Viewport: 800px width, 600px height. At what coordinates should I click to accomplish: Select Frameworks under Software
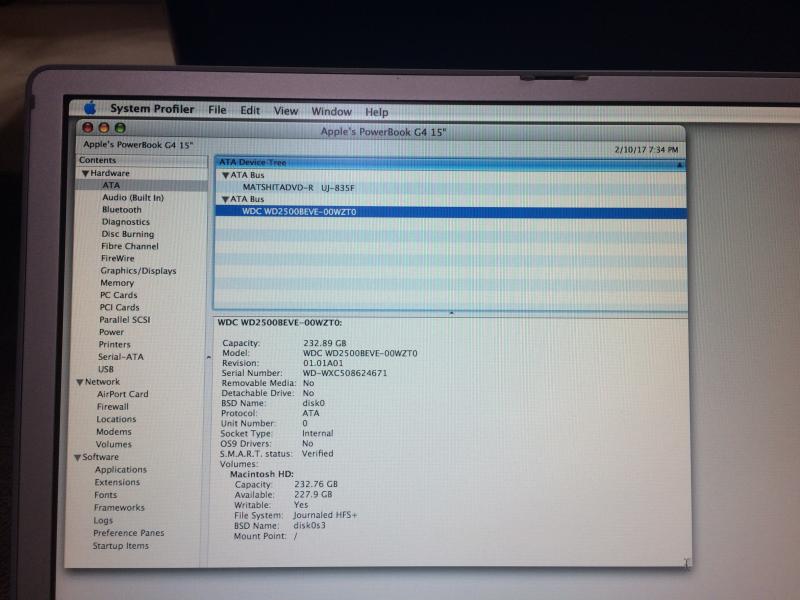pyautogui.click(x=119, y=508)
